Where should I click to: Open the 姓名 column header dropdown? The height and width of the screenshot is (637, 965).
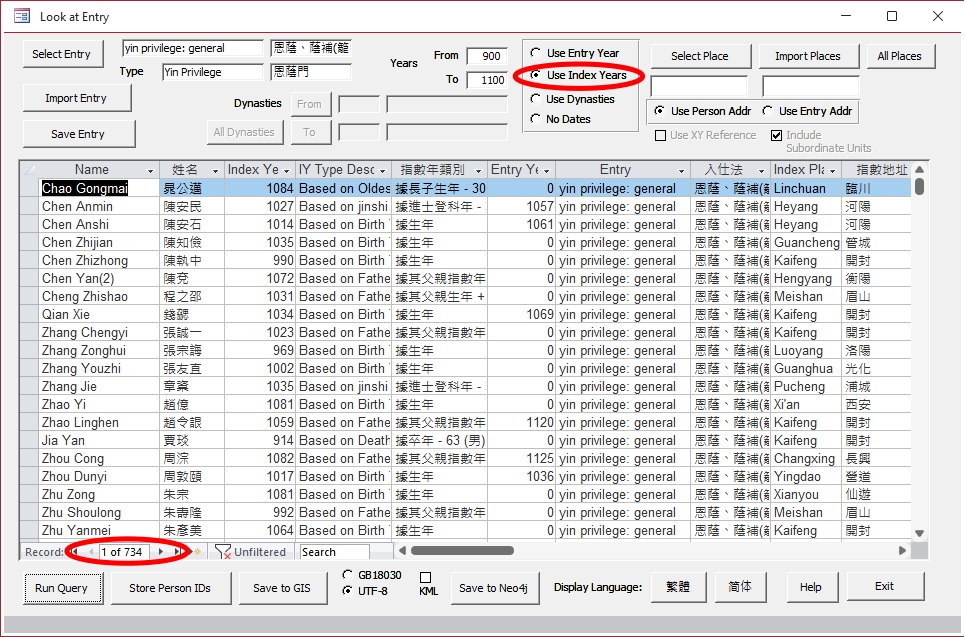[x=216, y=171]
